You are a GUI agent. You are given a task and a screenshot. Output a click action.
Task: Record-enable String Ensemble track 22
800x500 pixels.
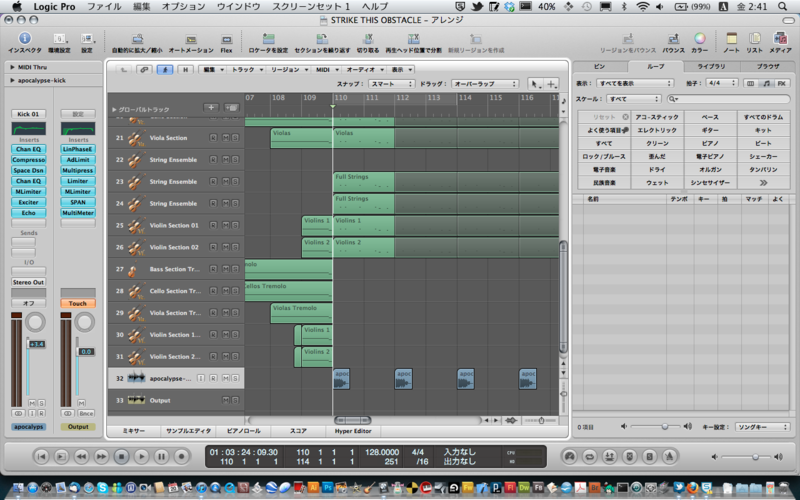pyautogui.click(x=213, y=160)
